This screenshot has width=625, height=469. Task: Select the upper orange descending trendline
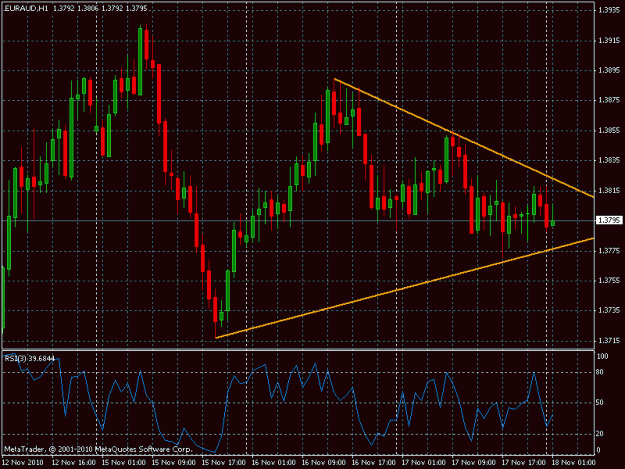click(464, 137)
